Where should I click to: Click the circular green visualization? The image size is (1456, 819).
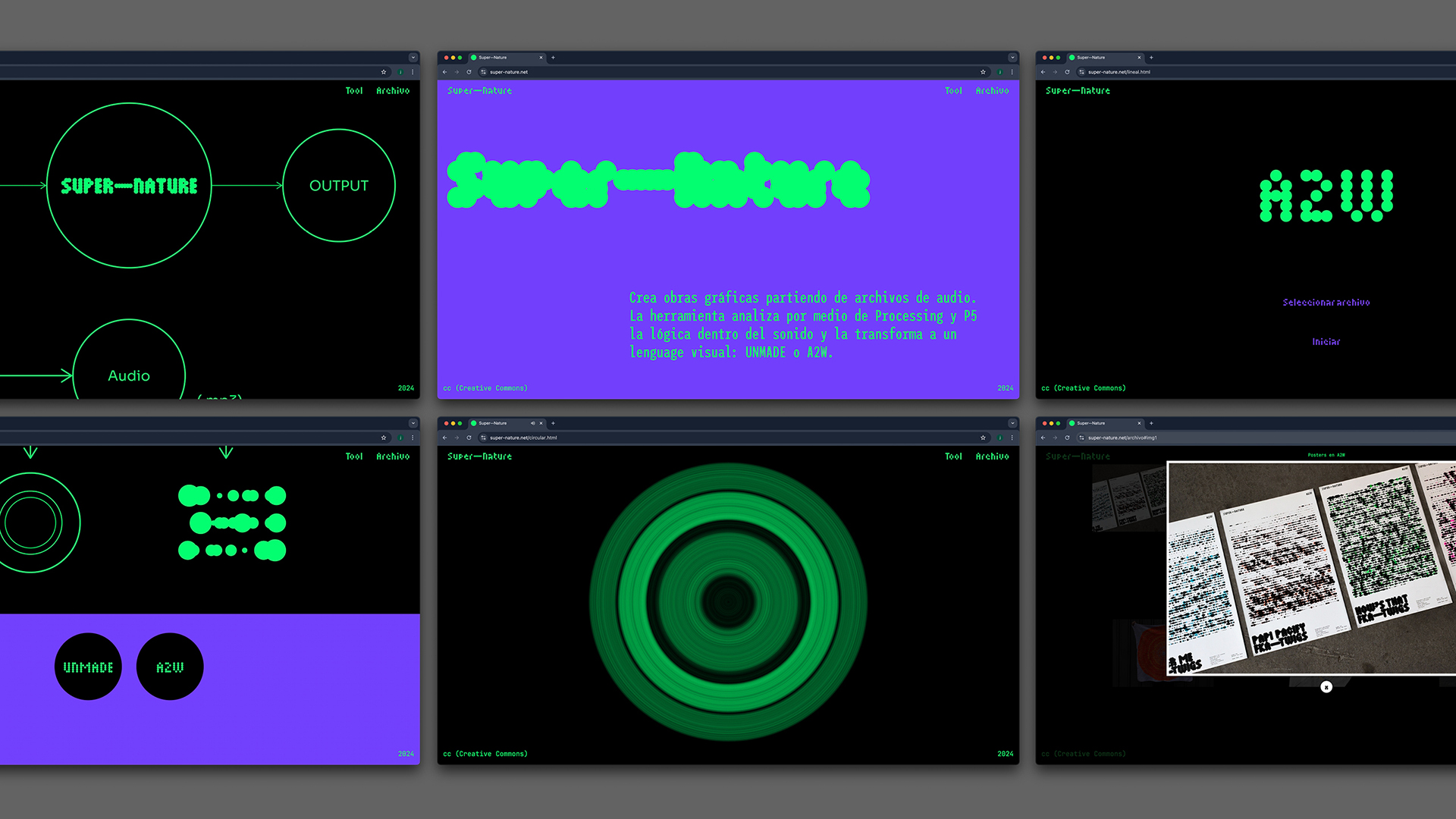pyautogui.click(x=728, y=602)
